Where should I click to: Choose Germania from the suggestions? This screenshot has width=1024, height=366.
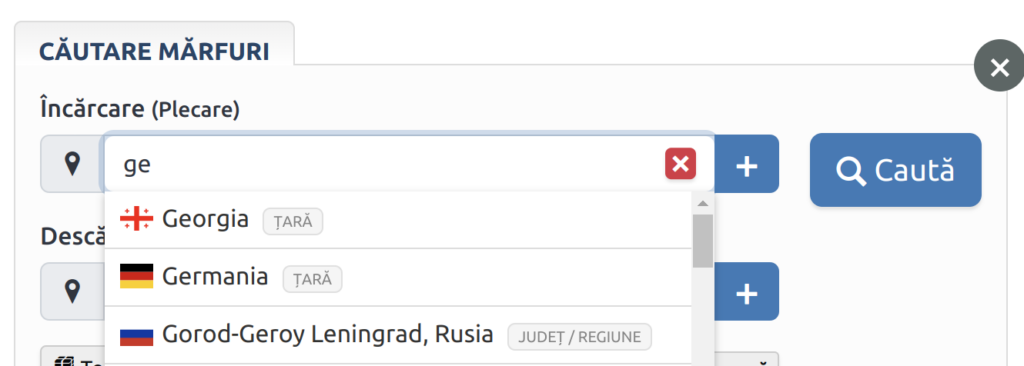click(398, 277)
